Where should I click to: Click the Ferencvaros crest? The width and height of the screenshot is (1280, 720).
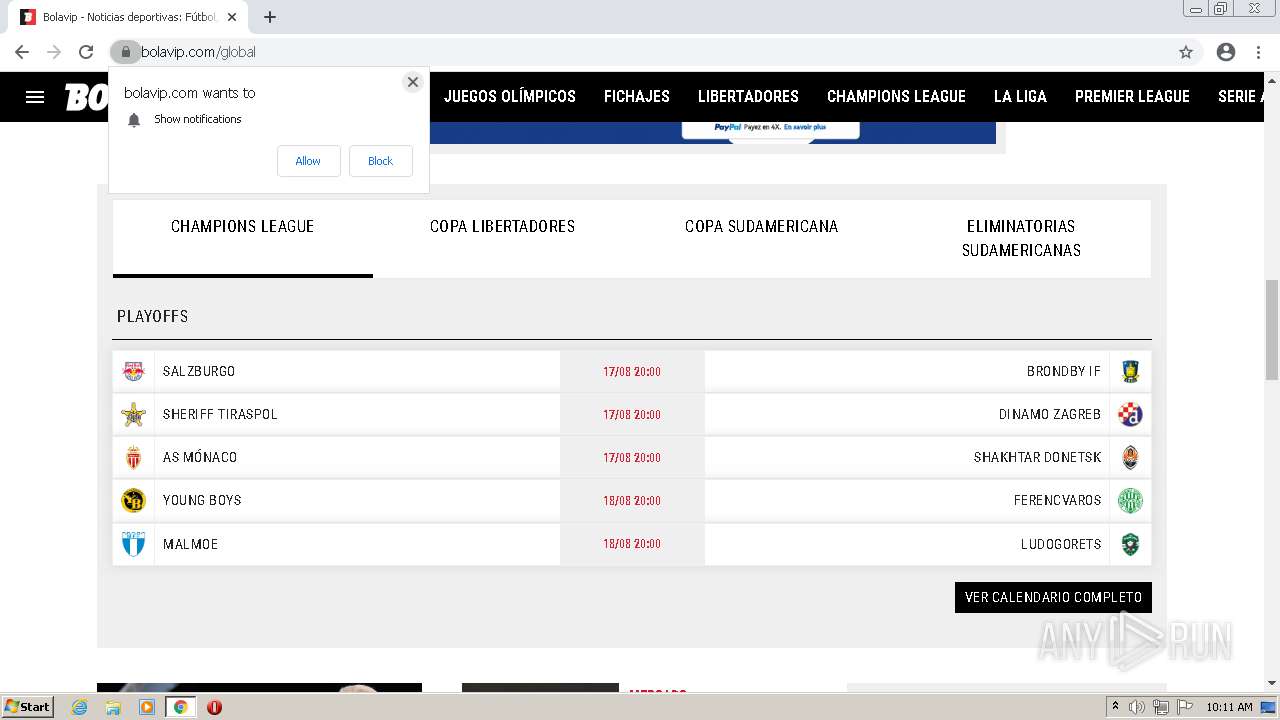(1130, 500)
